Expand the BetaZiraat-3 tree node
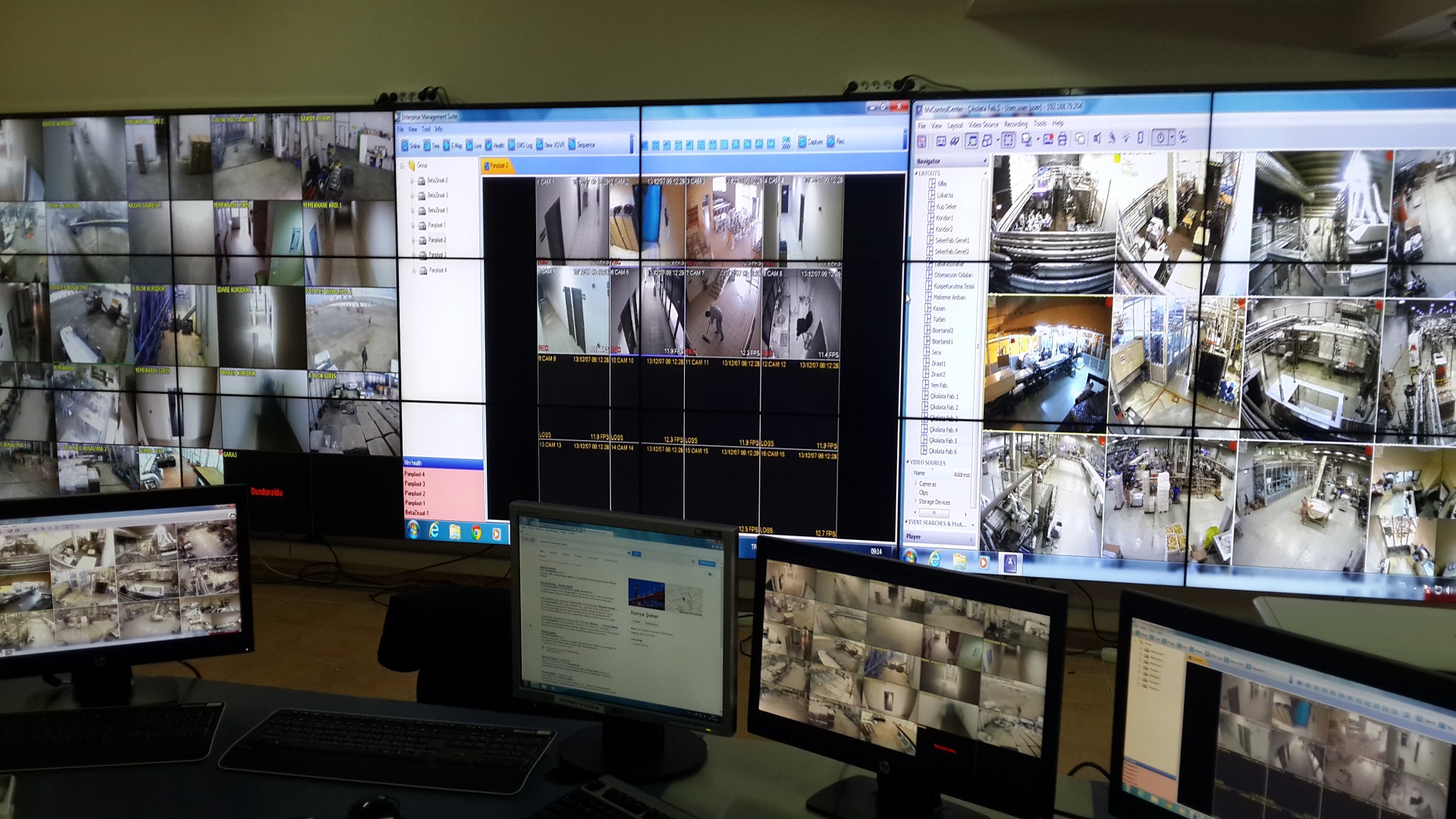The image size is (1456, 819). point(413,196)
